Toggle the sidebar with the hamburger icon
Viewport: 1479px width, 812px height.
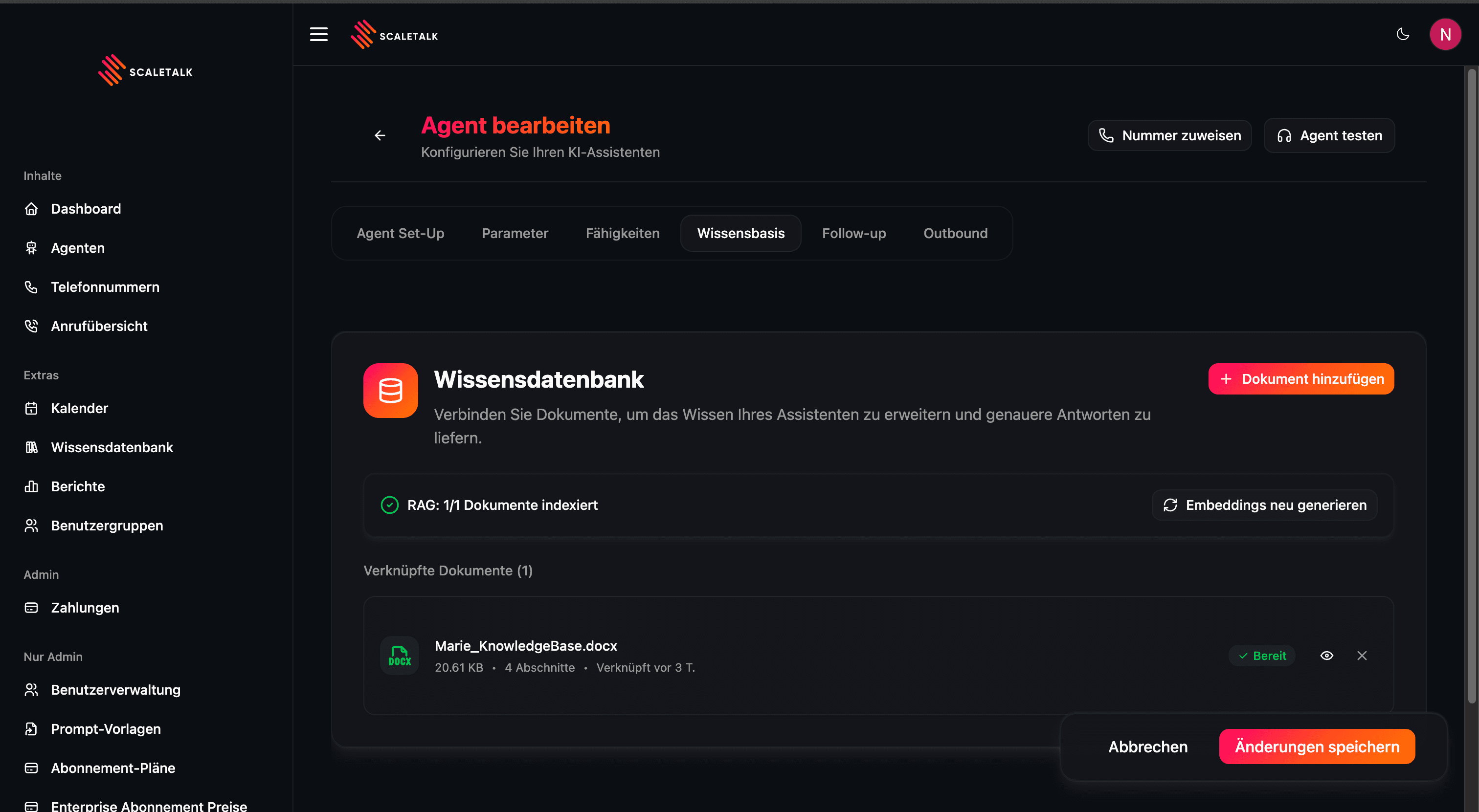[x=319, y=34]
